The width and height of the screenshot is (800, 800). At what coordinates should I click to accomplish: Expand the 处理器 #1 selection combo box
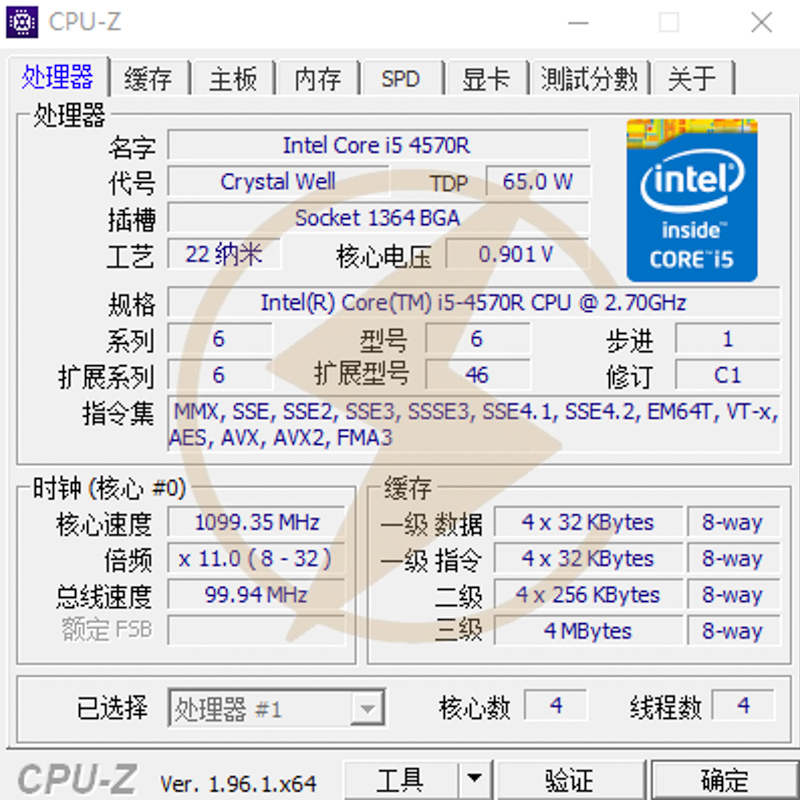coord(277,707)
